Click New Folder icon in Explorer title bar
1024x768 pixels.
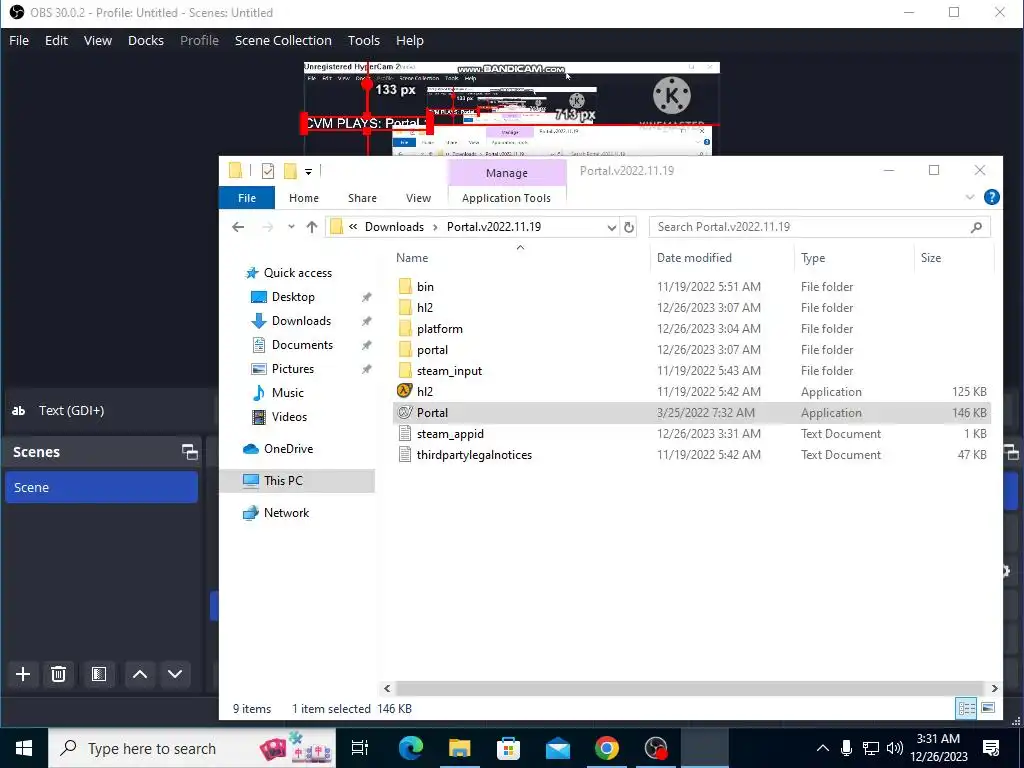pyautogui.click(x=290, y=171)
